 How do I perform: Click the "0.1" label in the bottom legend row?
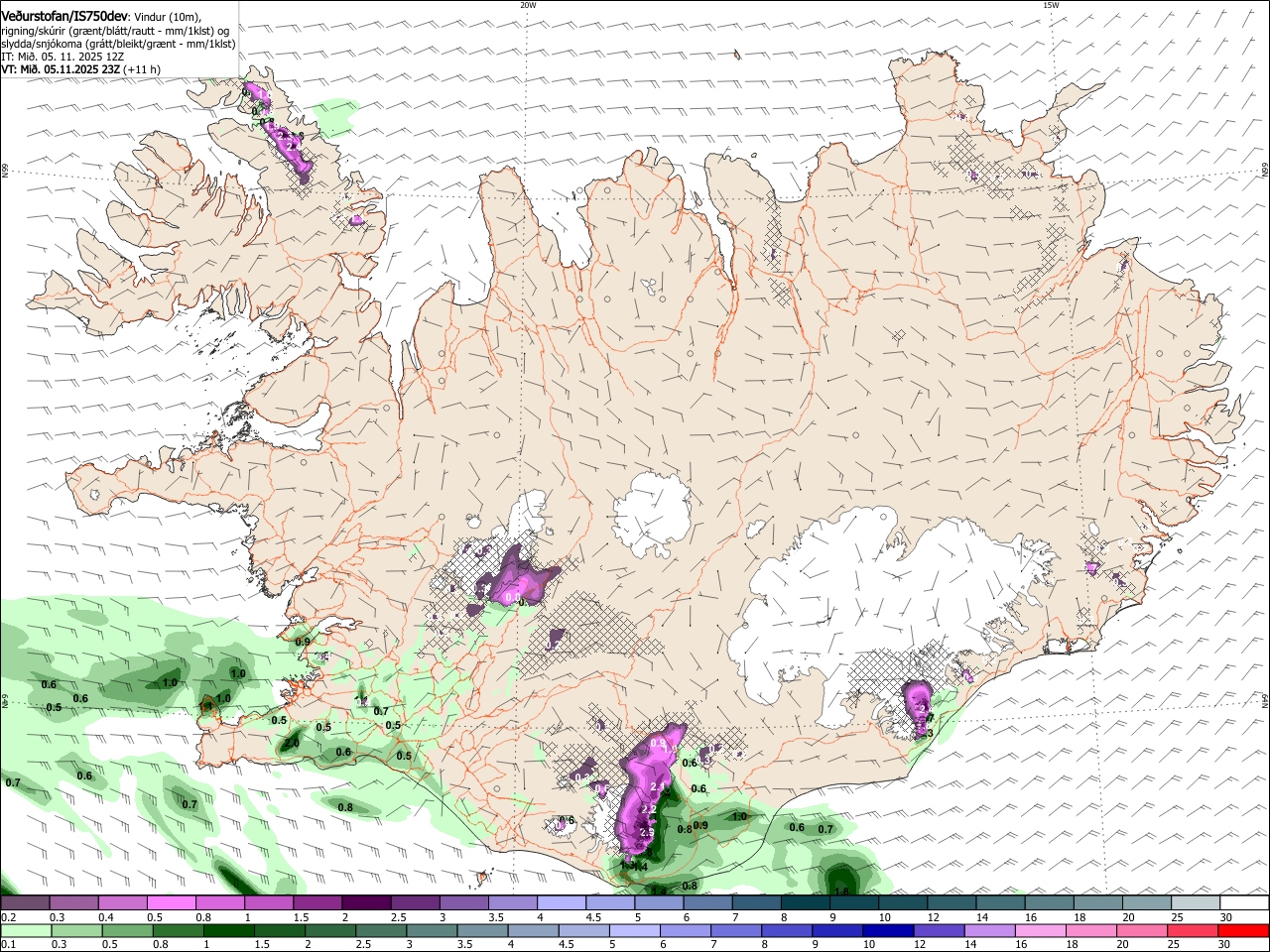coord(7,945)
